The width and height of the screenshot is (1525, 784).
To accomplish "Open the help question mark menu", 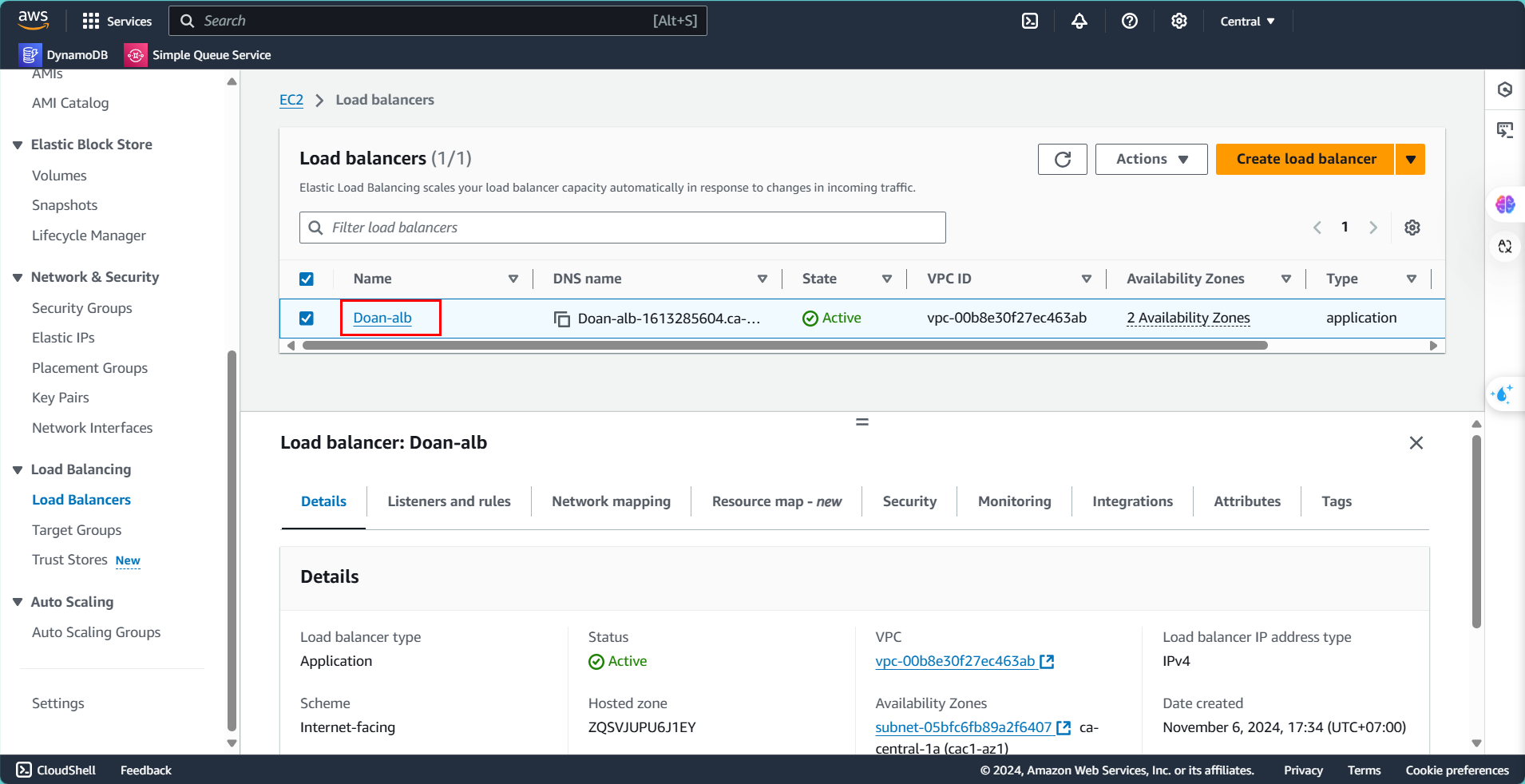I will click(x=1130, y=21).
